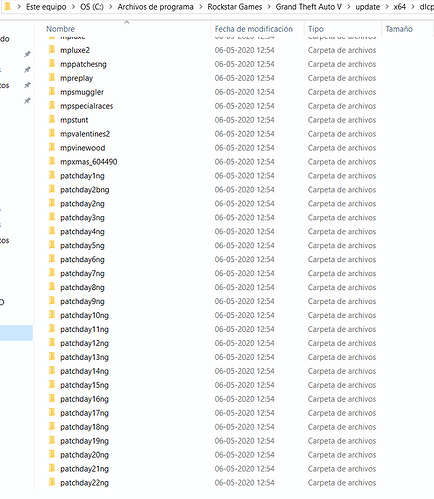Screen dimensions: 434x499
Task: Select the patchday17ng folder name
Action: (x=84, y=413)
